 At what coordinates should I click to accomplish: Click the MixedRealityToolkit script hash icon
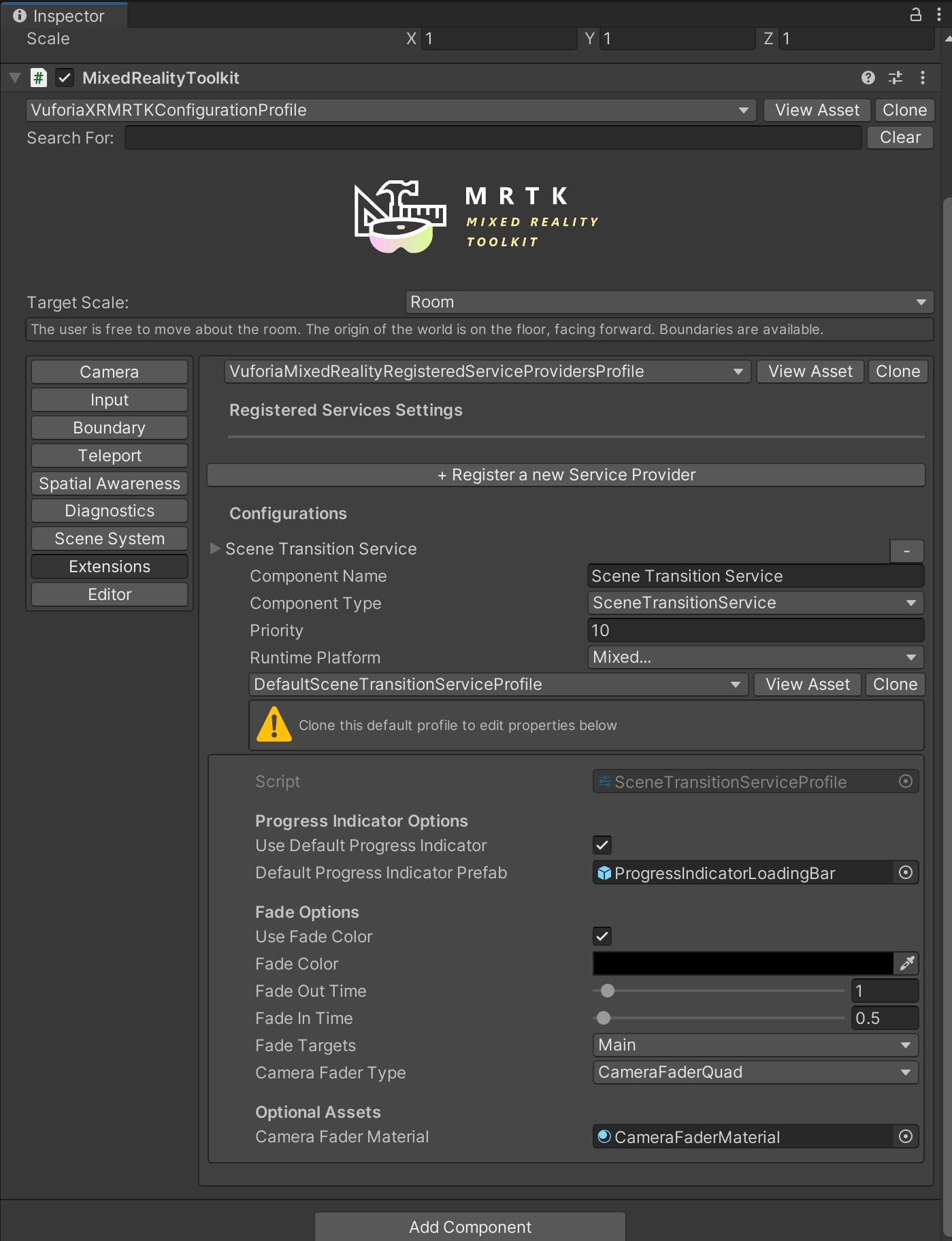tap(39, 78)
